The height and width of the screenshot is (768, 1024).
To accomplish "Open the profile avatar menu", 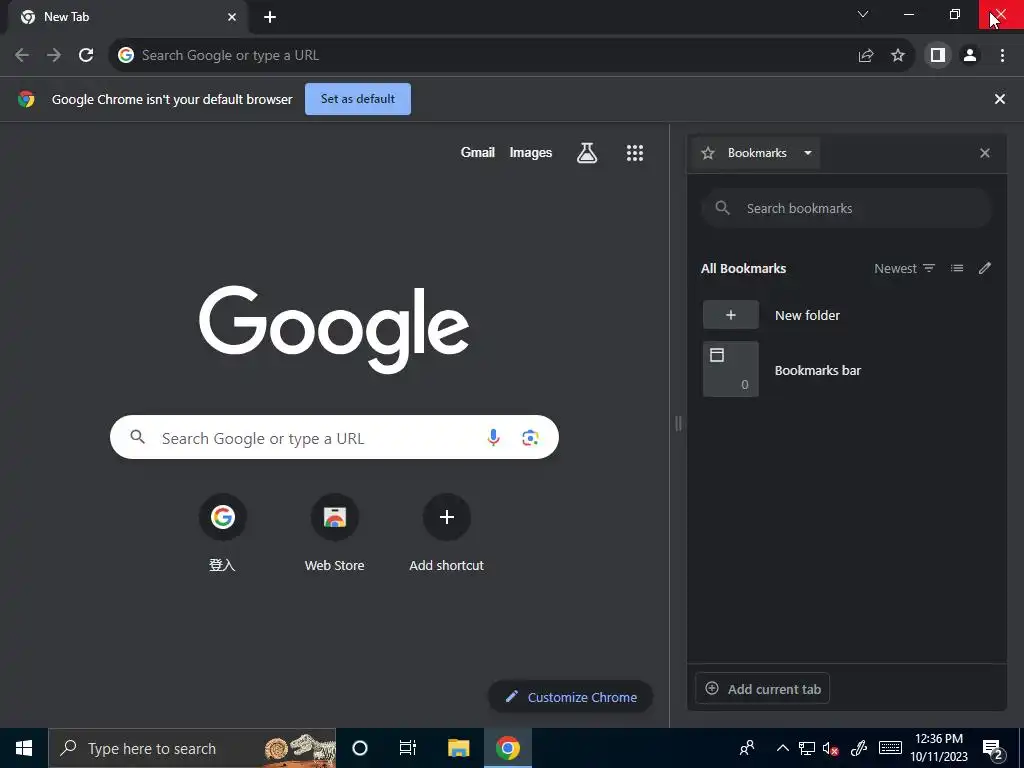I will point(970,56).
